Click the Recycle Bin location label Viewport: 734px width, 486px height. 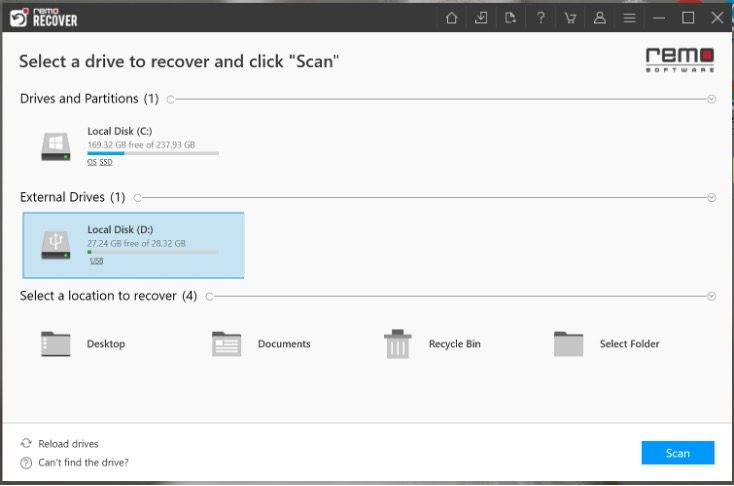455,344
